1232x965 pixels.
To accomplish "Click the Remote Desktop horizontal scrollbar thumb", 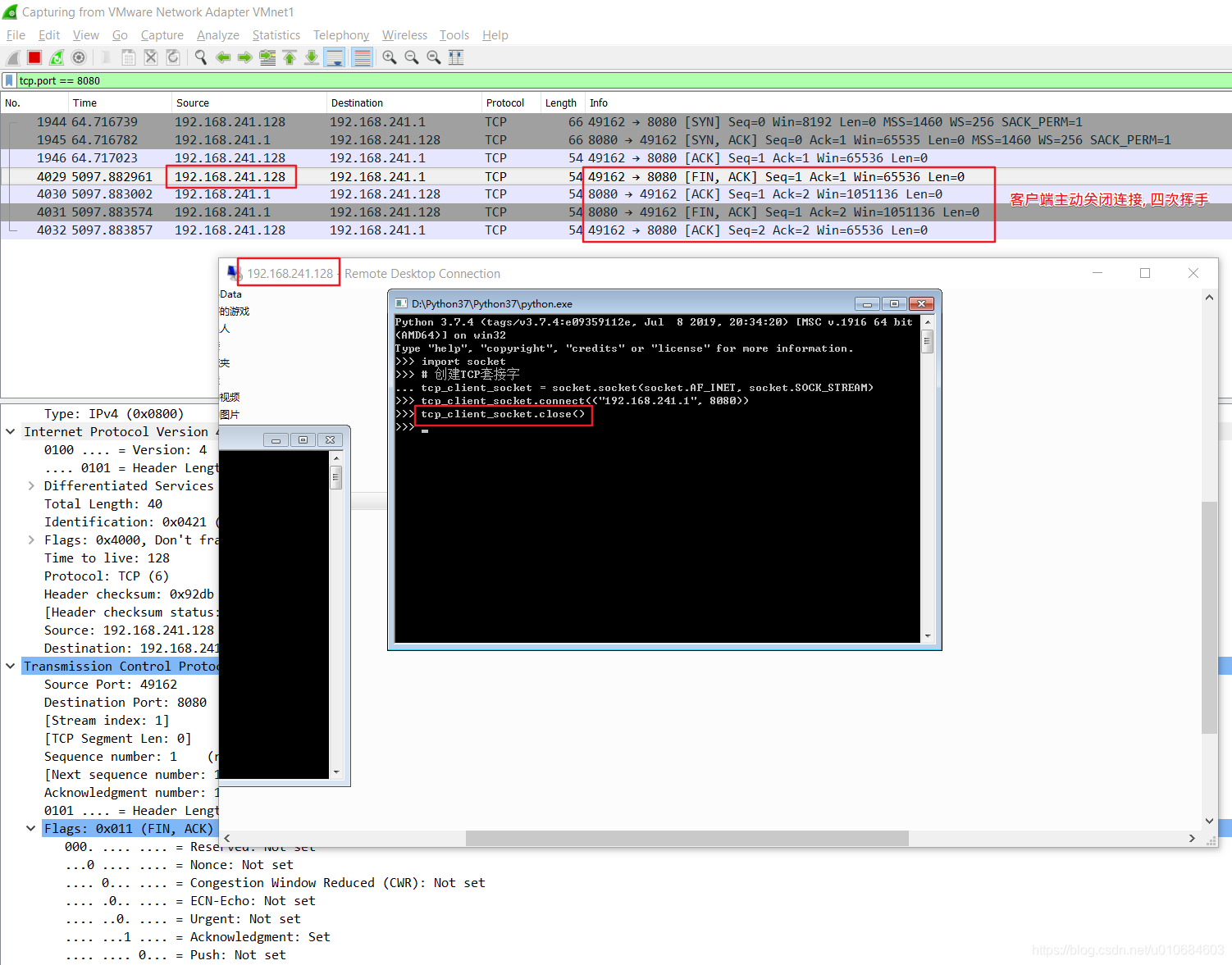I will click(x=687, y=838).
